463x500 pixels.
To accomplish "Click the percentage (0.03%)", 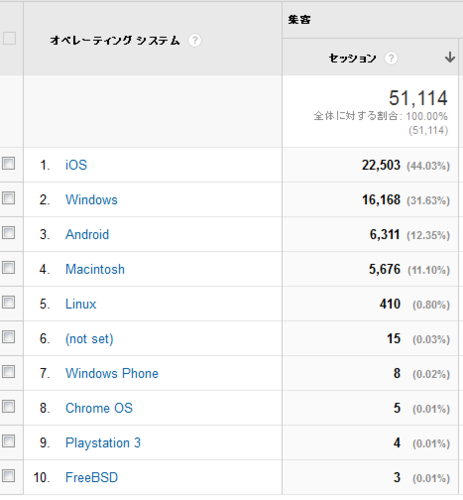I will point(431,339).
